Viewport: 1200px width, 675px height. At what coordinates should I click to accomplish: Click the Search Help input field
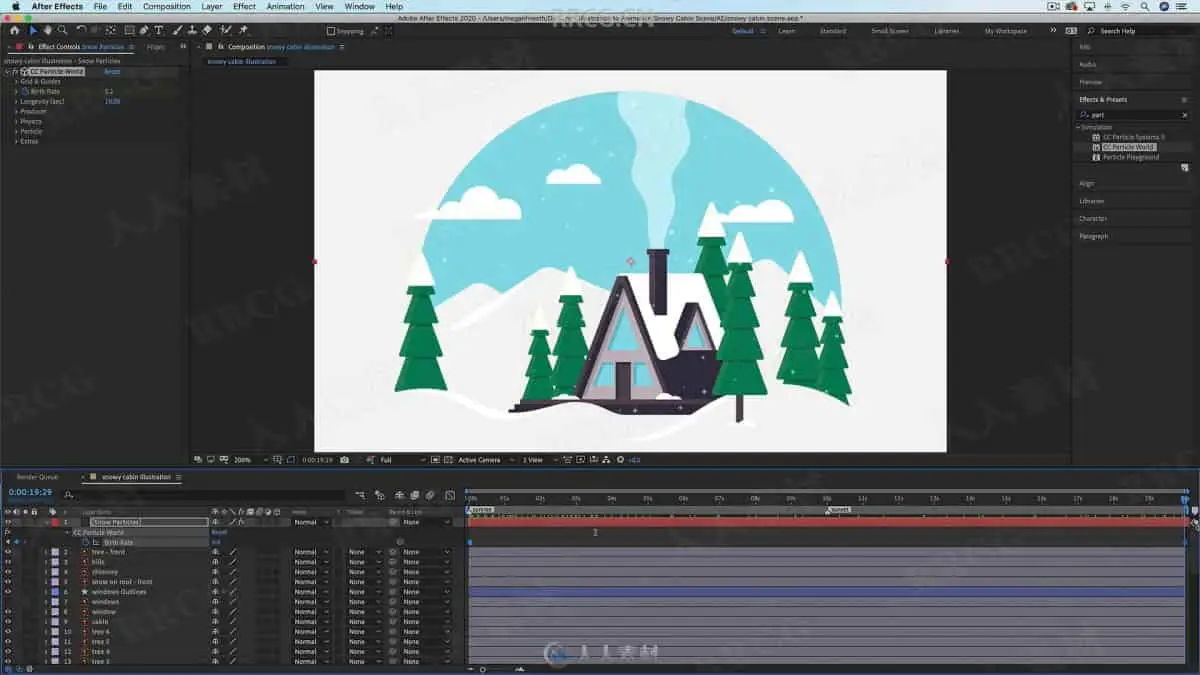pyautogui.click(x=1140, y=31)
